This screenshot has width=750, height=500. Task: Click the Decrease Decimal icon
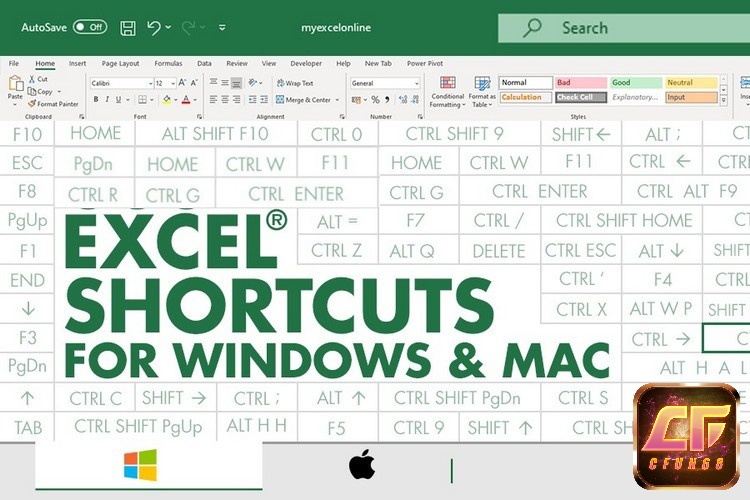pyautogui.click(x=415, y=100)
